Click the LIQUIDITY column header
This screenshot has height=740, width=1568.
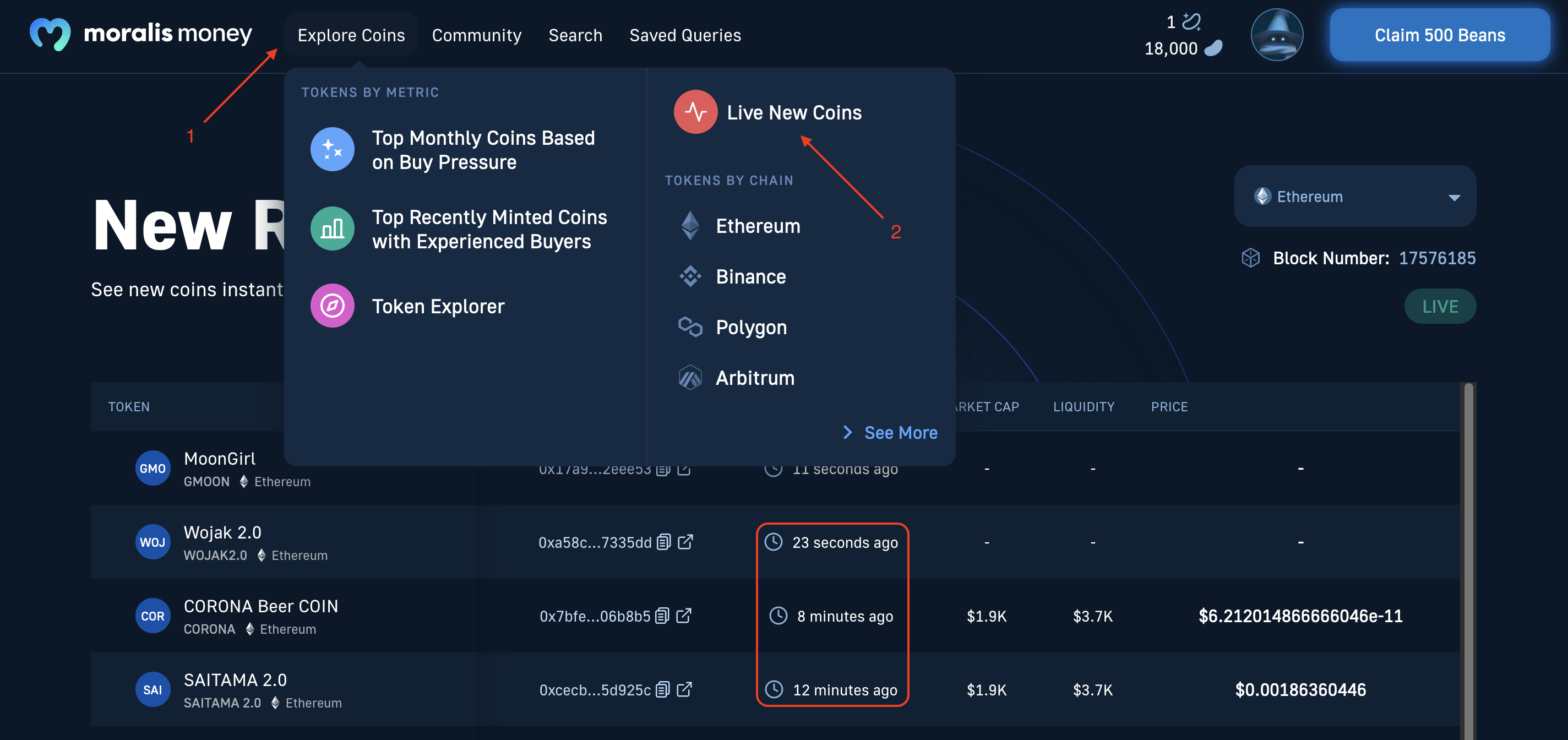click(1084, 406)
